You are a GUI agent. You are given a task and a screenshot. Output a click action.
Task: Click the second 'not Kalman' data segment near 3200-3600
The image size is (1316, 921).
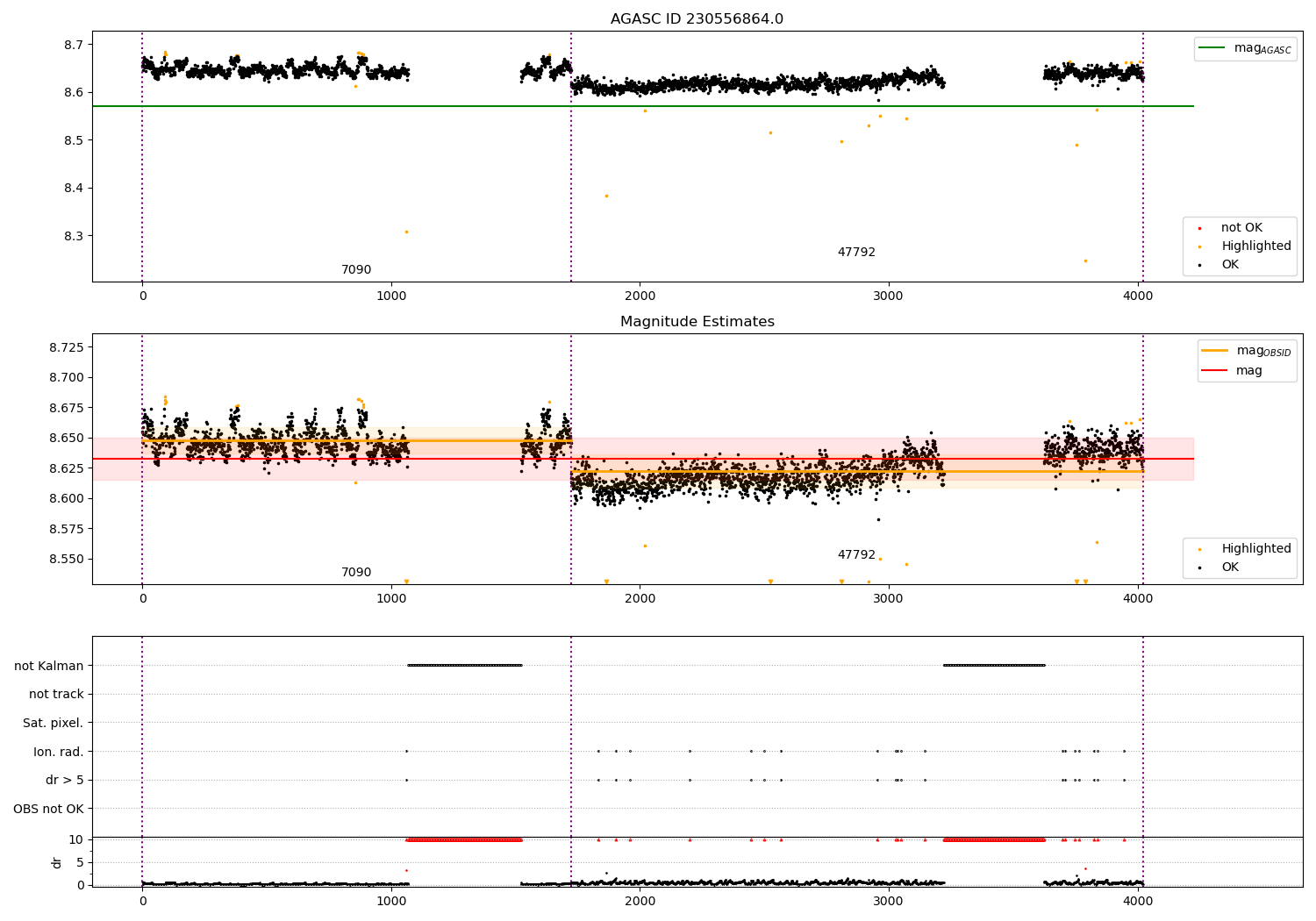click(x=994, y=666)
